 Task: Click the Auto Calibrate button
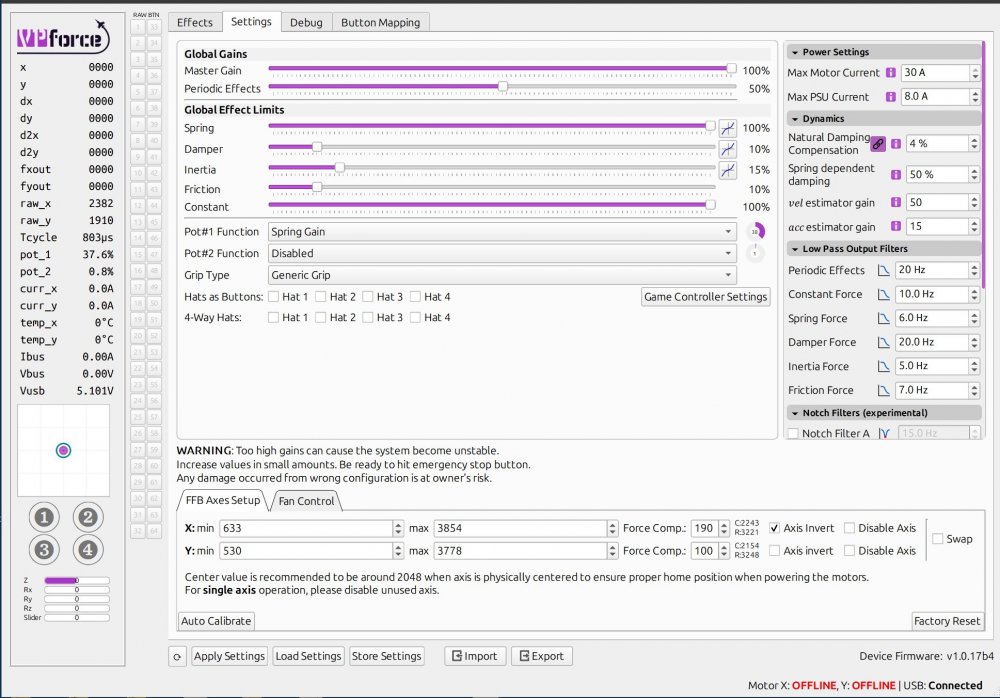tap(216, 621)
